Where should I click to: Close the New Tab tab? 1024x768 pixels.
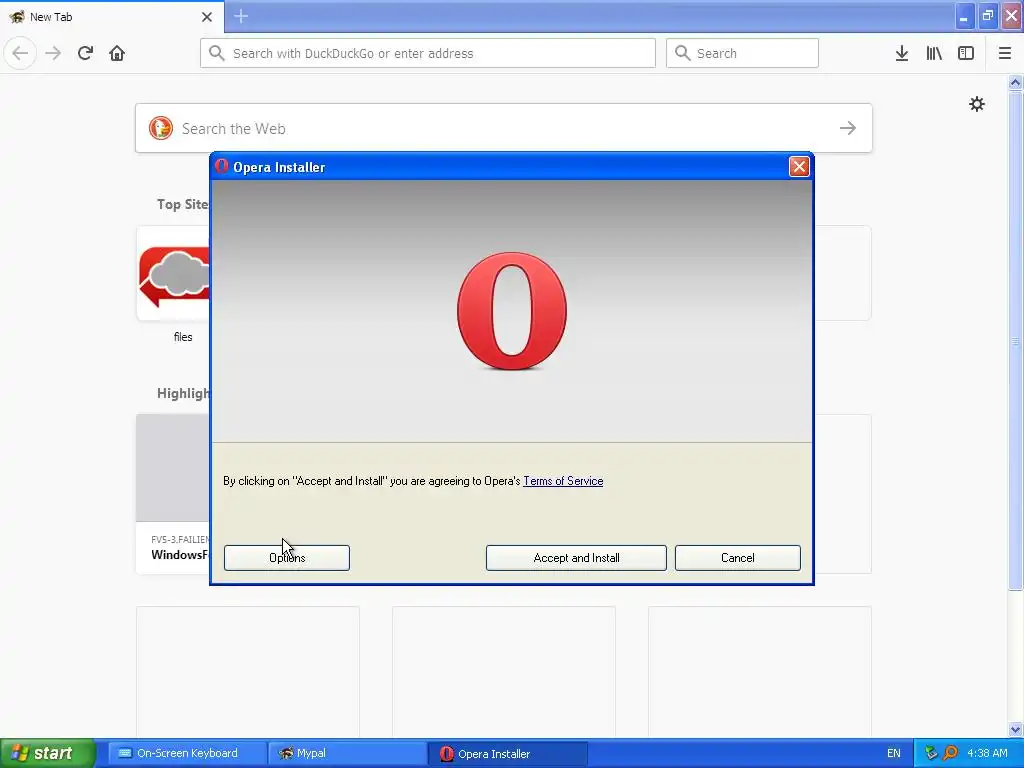coord(206,17)
